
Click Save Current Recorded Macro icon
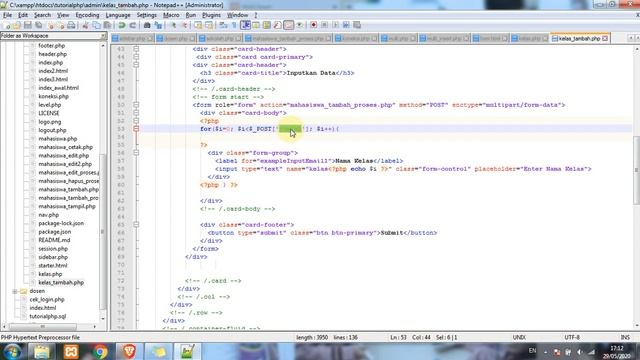(x=357, y=25)
